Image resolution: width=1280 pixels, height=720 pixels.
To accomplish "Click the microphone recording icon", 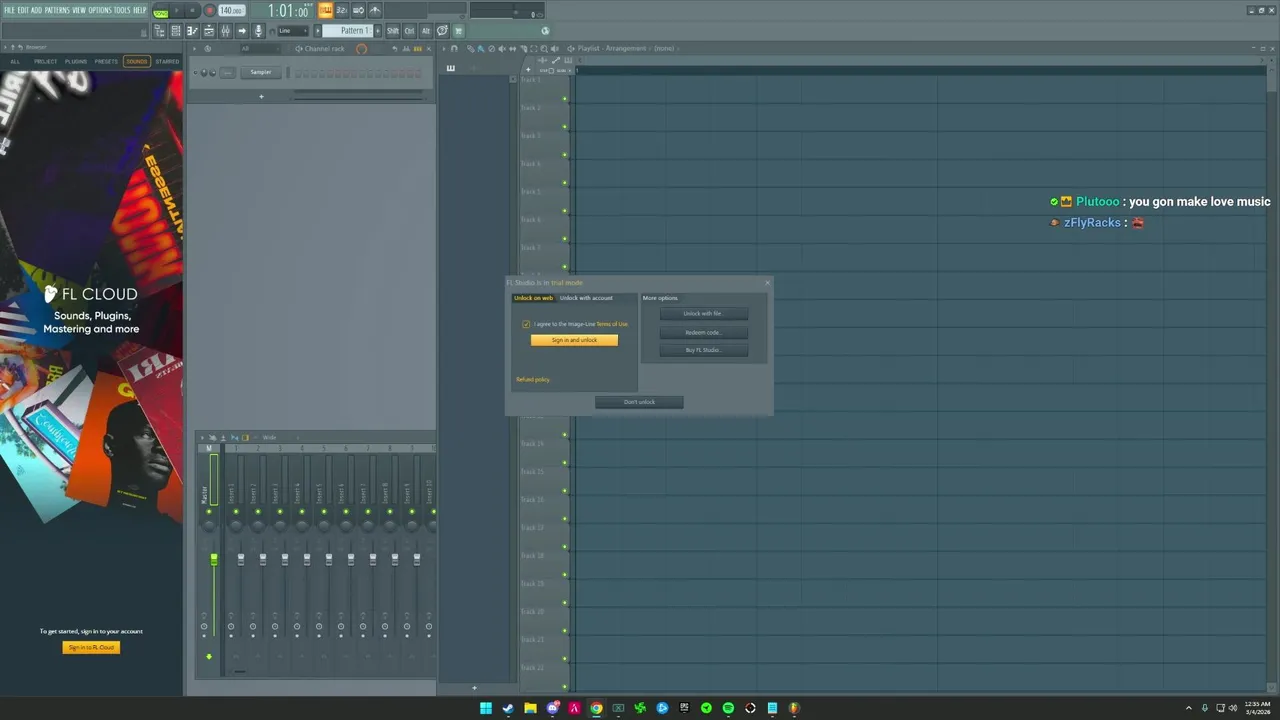I will point(258,31).
